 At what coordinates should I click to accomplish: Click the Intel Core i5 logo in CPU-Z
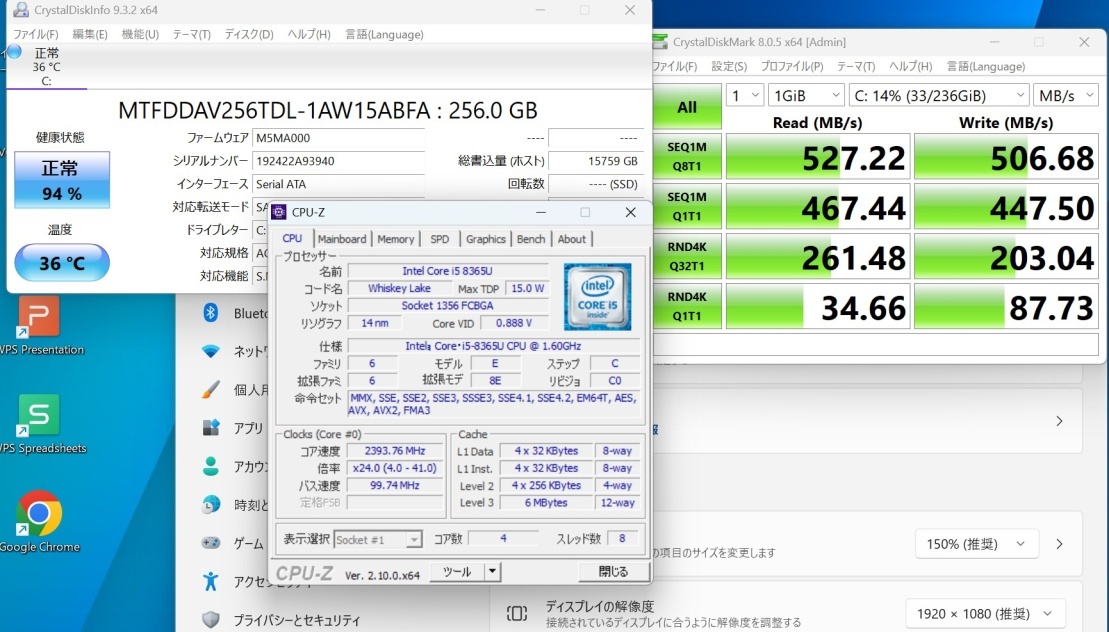tap(598, 297)
